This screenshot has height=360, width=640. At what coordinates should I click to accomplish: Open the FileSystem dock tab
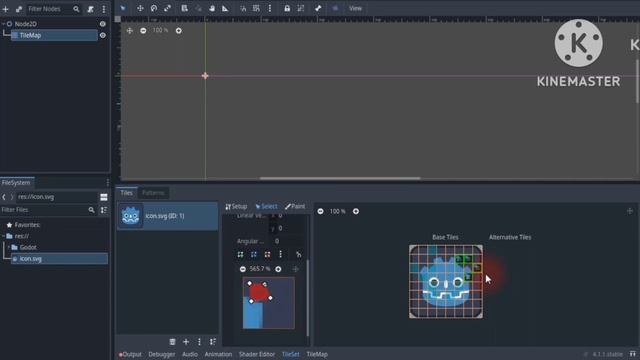point(16,182)
